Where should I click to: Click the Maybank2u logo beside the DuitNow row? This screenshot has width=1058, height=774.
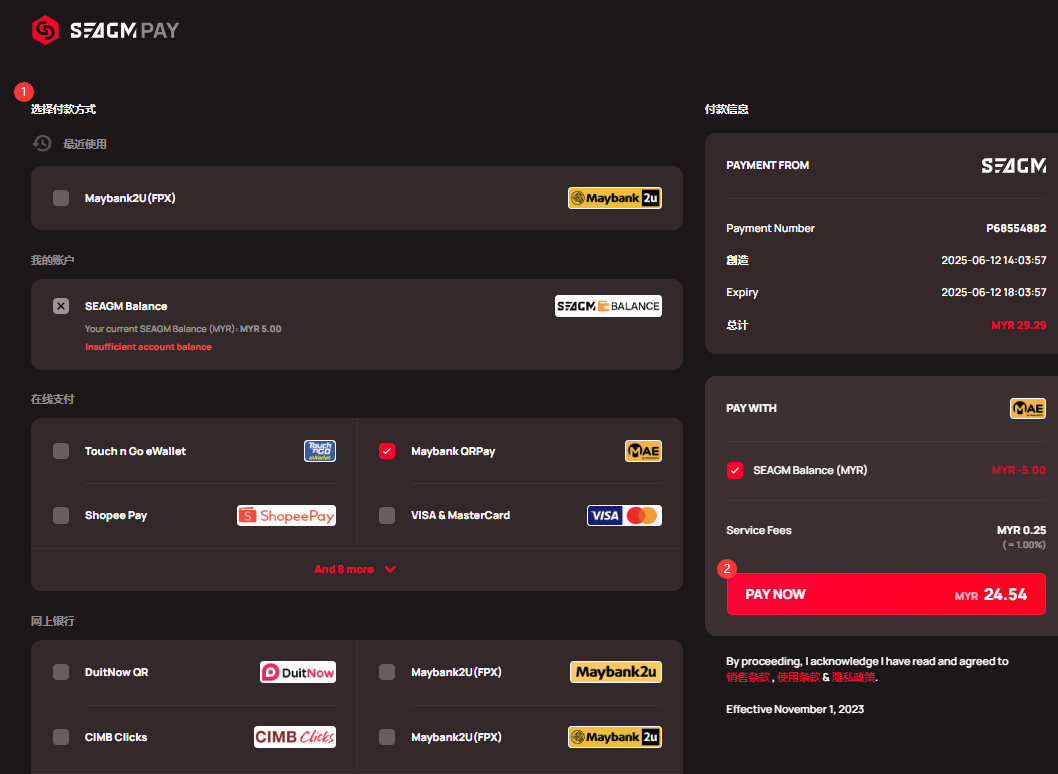(x=615, y=672)
